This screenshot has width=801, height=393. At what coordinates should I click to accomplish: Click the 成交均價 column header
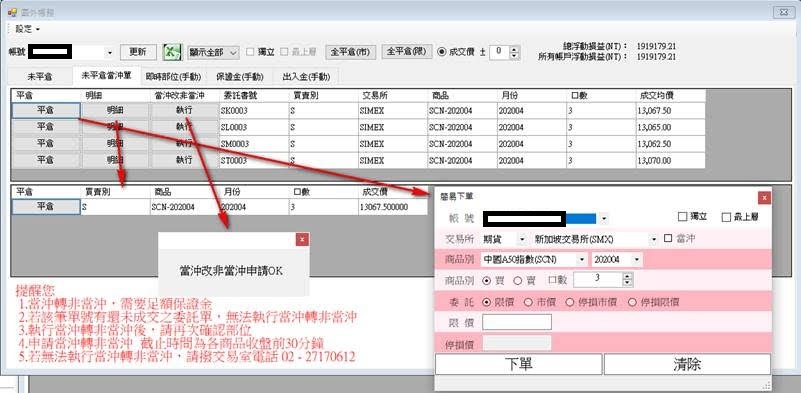click(x=671, y=96)
